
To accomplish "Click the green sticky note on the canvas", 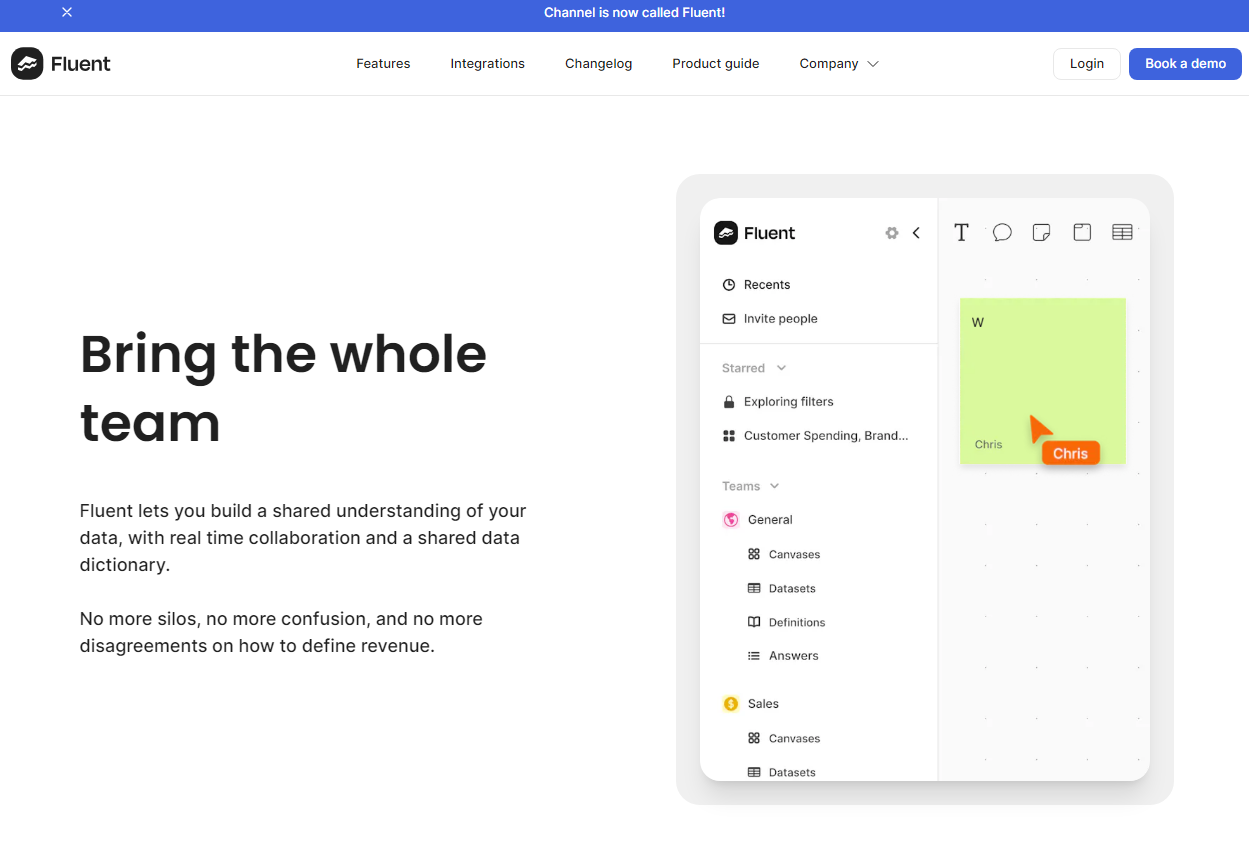I will [x=1043, y=381].
